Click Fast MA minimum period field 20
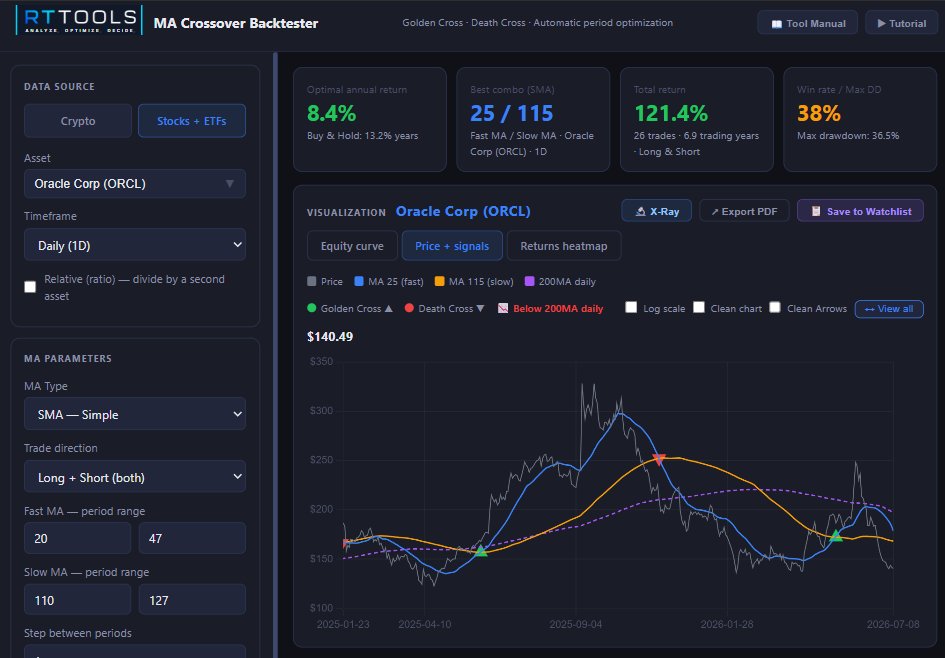The width and height of the screenshot is (945, 658). tap(77, 538)
